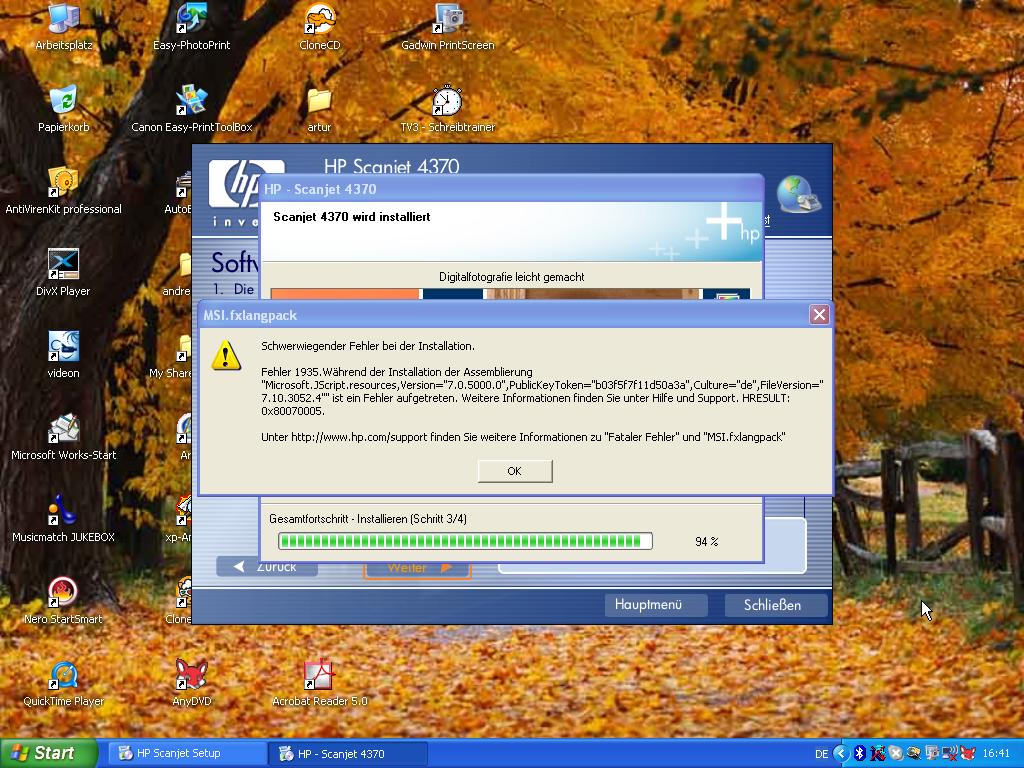
Task: Click the Schließen button in HP setup
Action: pyautogui.click(x=775, y=605)
